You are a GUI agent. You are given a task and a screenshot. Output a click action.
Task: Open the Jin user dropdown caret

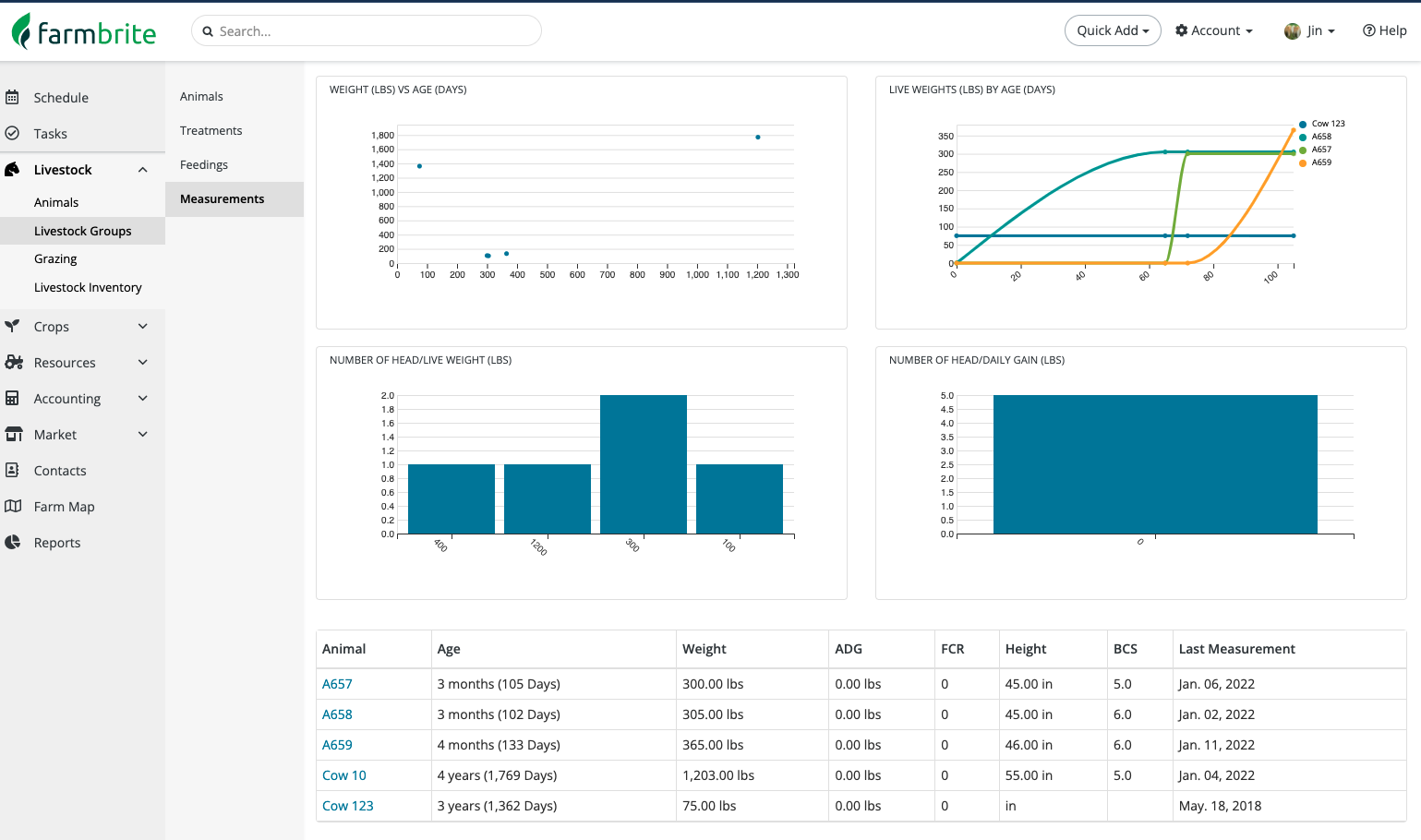point(1331,31)
